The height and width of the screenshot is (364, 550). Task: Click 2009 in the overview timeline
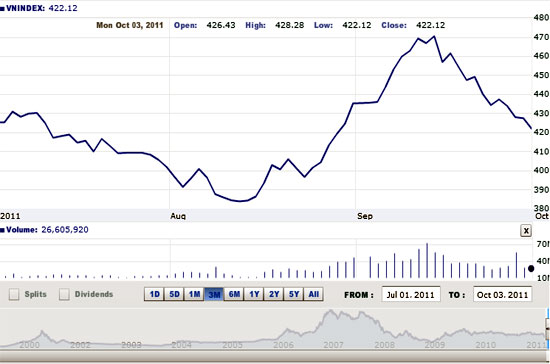coord(435,345)
